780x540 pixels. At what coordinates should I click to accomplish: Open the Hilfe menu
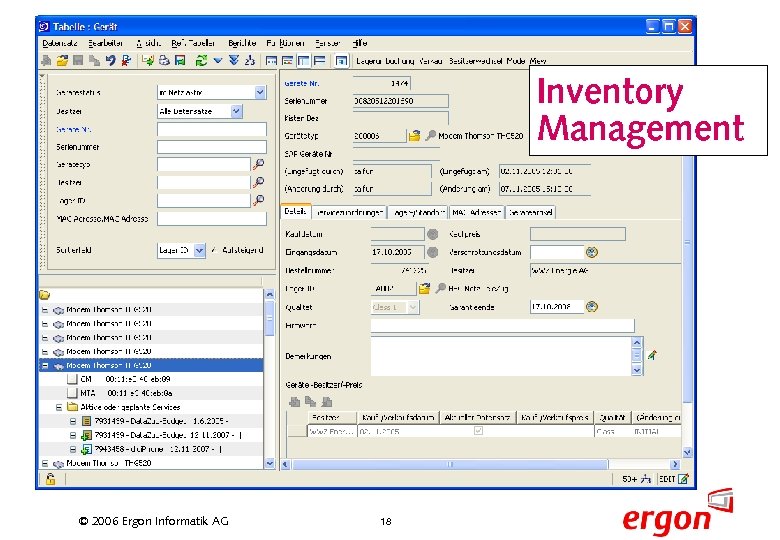click(360, 43)
